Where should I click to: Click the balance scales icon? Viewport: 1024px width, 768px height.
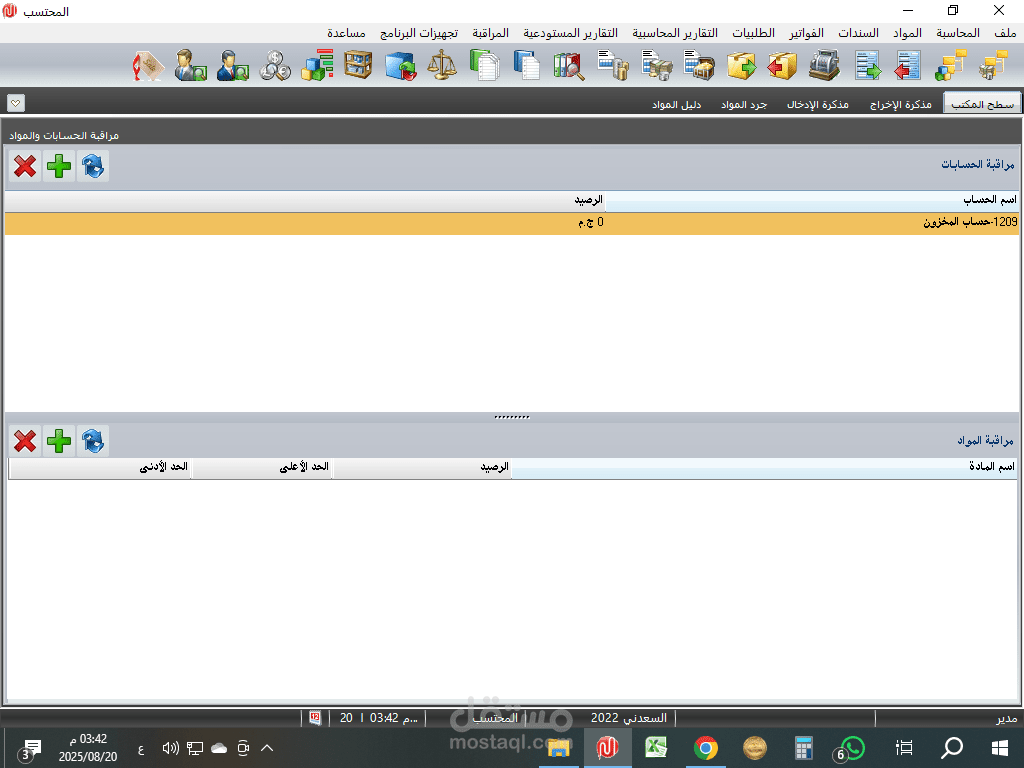pyautogui.click(x=442, y=66)
